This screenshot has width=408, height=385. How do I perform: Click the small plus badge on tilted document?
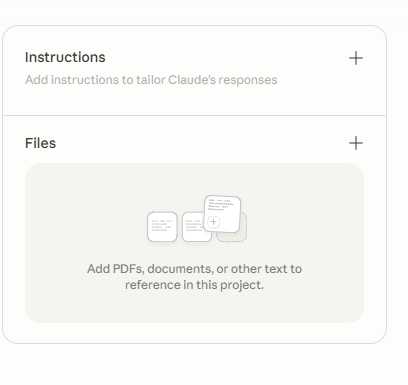point(213,222)
